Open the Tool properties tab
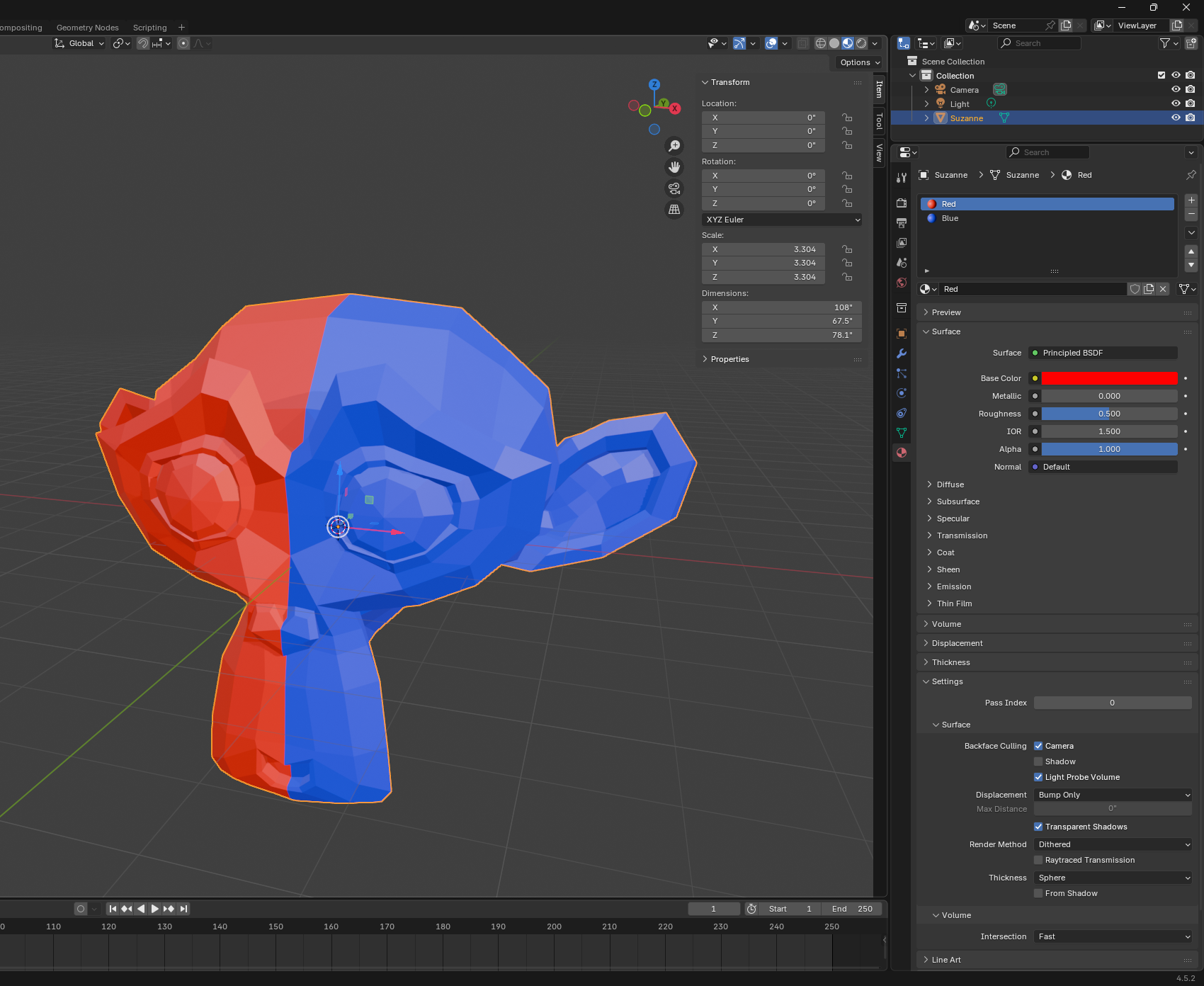1204x986 pixels. pyautogui.click(x=902, y=178)
